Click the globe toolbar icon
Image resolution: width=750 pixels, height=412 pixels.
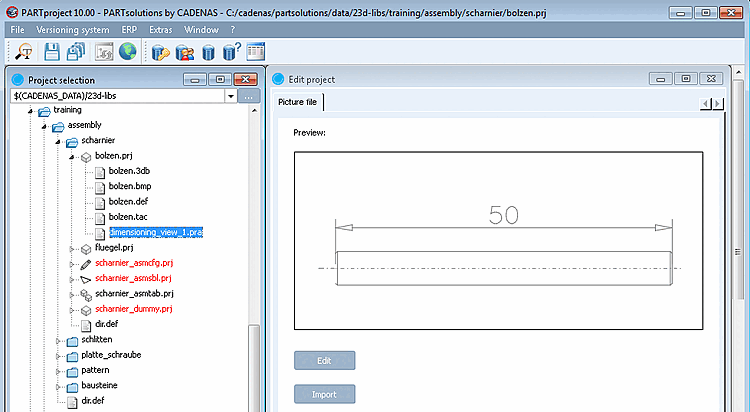128,52
